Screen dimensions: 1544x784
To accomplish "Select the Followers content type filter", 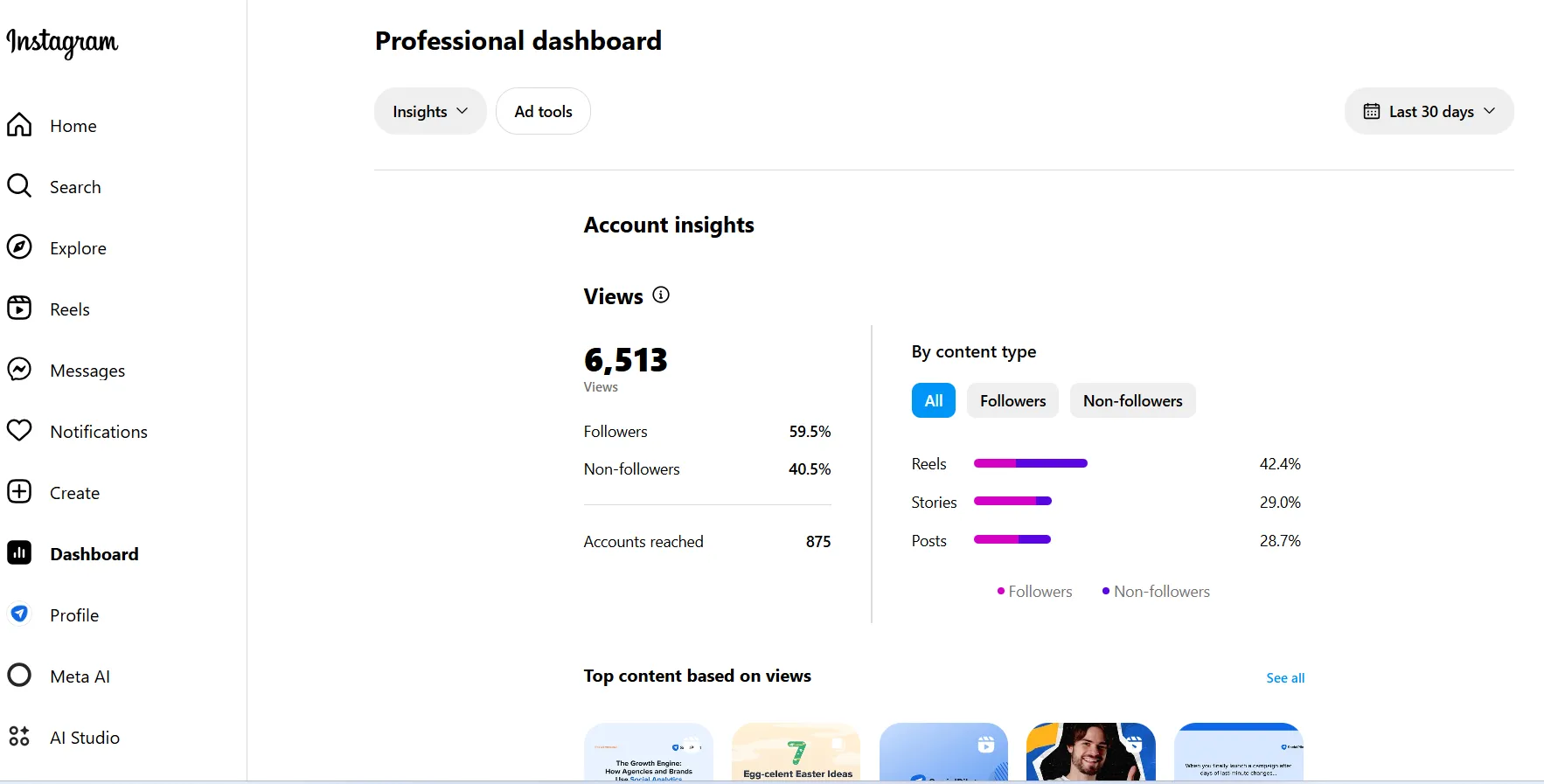I will pos(1012,400).
